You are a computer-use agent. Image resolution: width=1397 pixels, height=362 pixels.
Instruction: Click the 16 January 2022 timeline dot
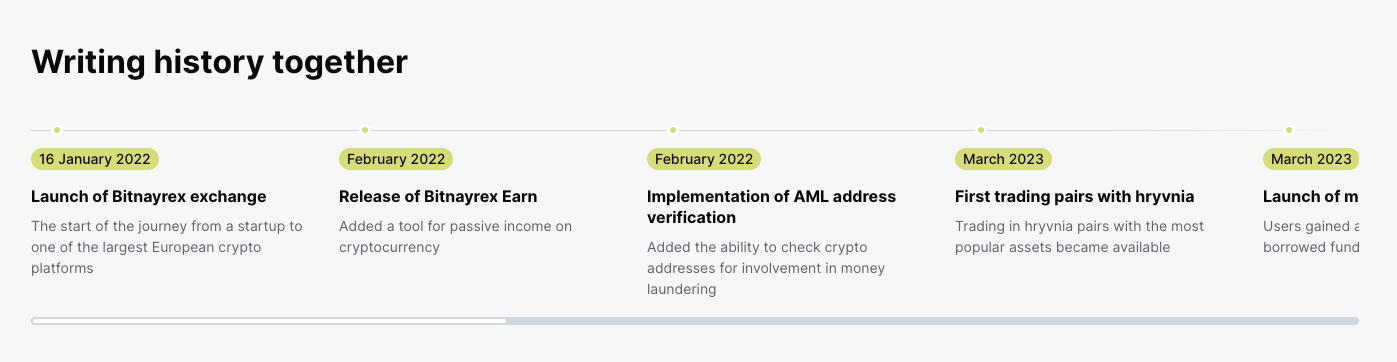(x=57, y=130)
